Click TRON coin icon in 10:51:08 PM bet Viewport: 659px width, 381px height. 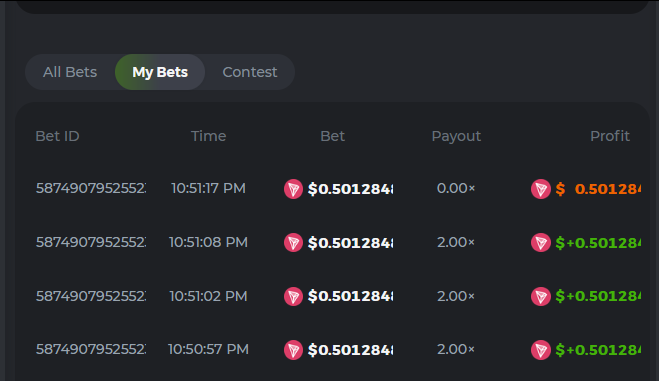coord(293,243)
